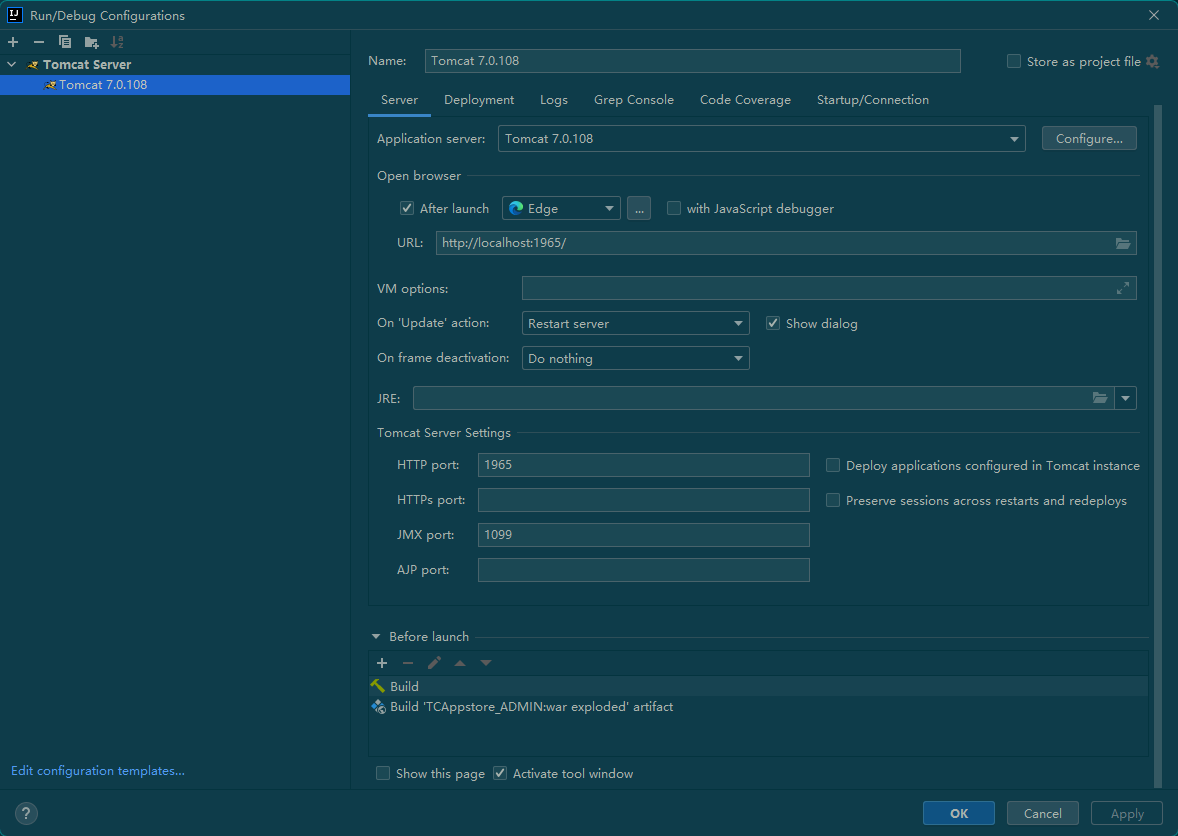Collapse the Tomcat Server tree node
The height and width of the screenshot is (836, 1178).
pyautogui.click(x=12, y=65)
